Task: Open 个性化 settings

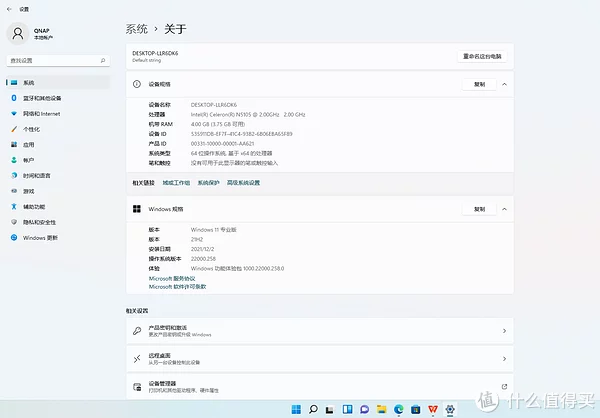Action: click(58, 129)
